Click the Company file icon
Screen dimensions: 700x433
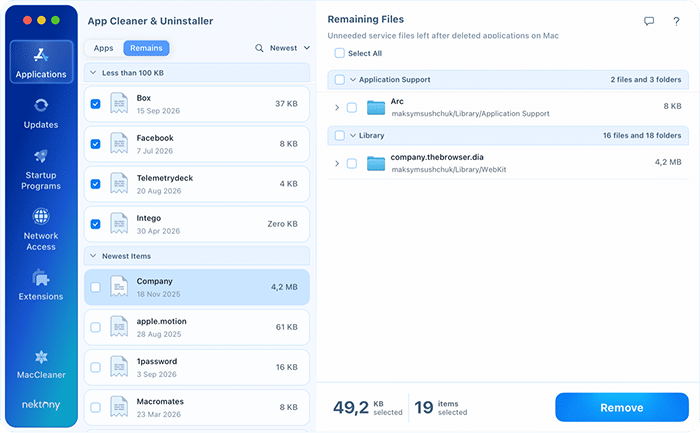click(119, 287)
